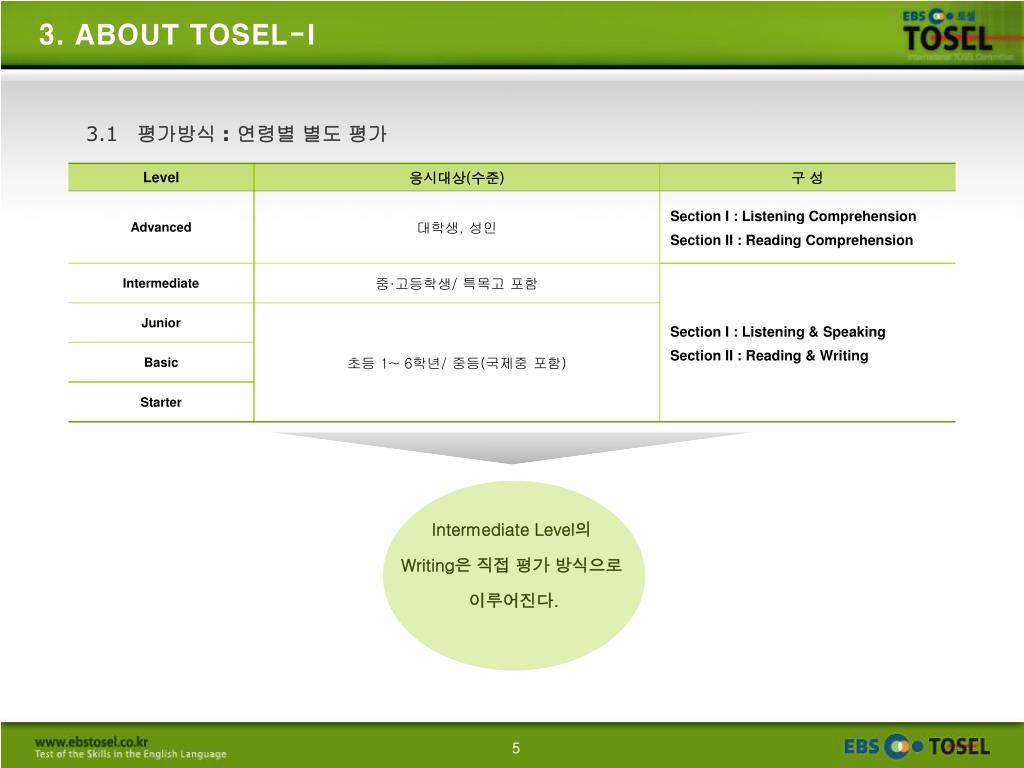Select the 'Junior' level cell
Viewport: 1024px width, 768px height.
[x=161, y=323]
